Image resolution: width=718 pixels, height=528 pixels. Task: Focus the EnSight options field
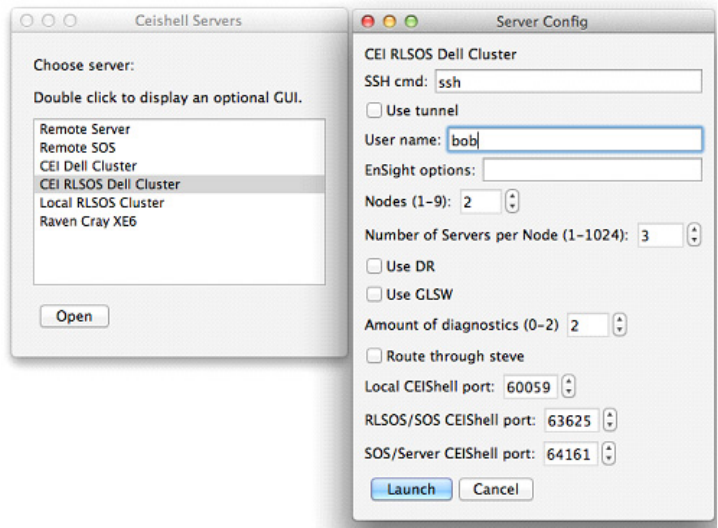click(x=592, y=169)
